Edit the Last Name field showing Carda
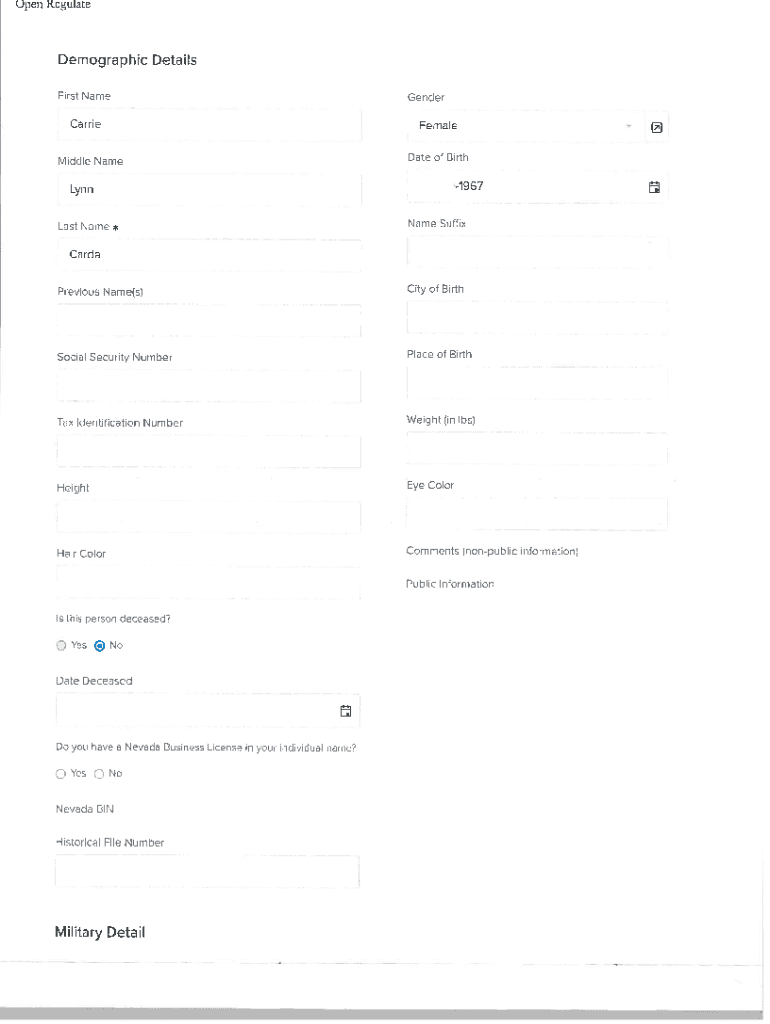The image size is (770, 1024). [x=207, y=254]
